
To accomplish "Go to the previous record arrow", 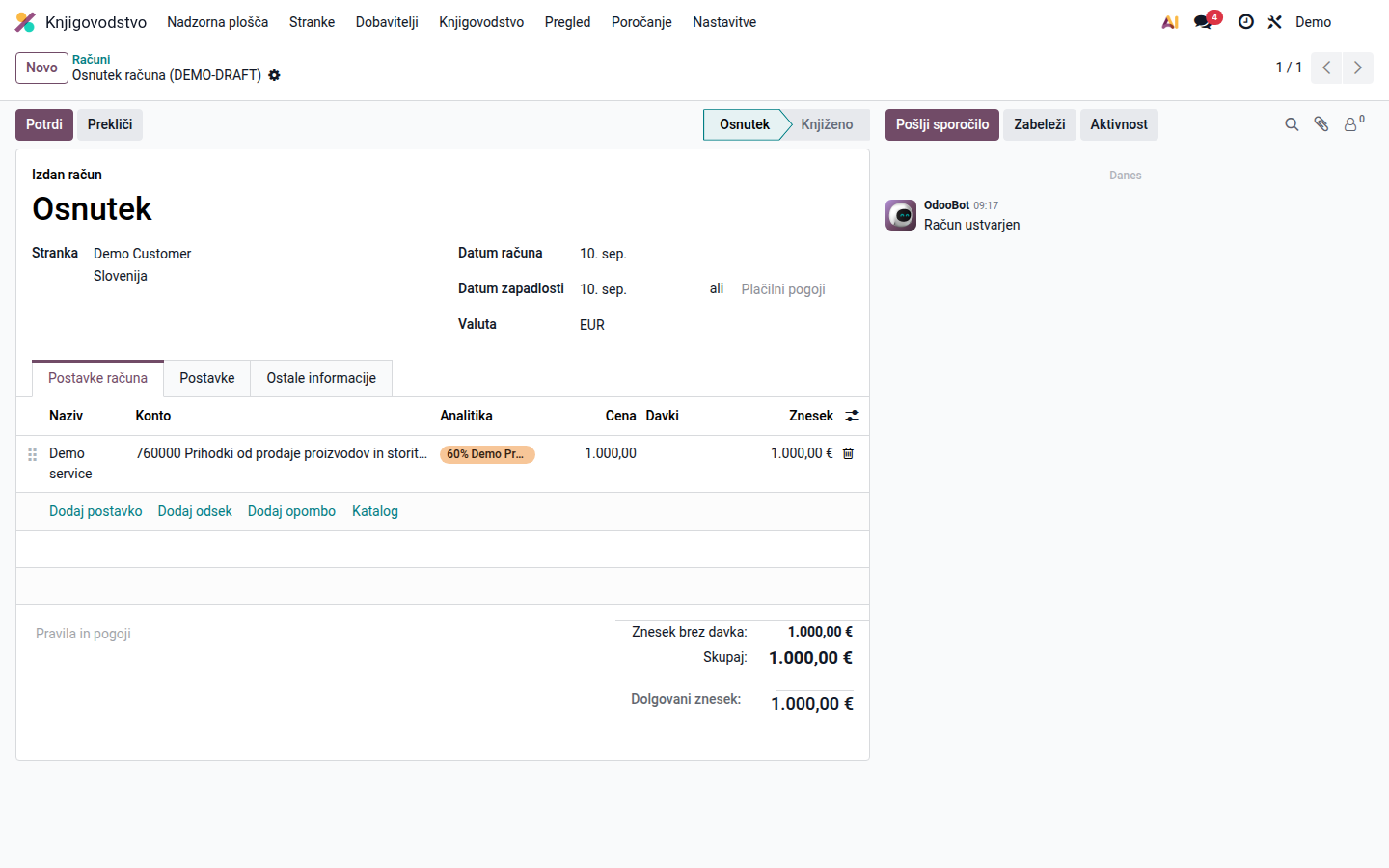I will pyautogui.click(x=1326, y=68).
